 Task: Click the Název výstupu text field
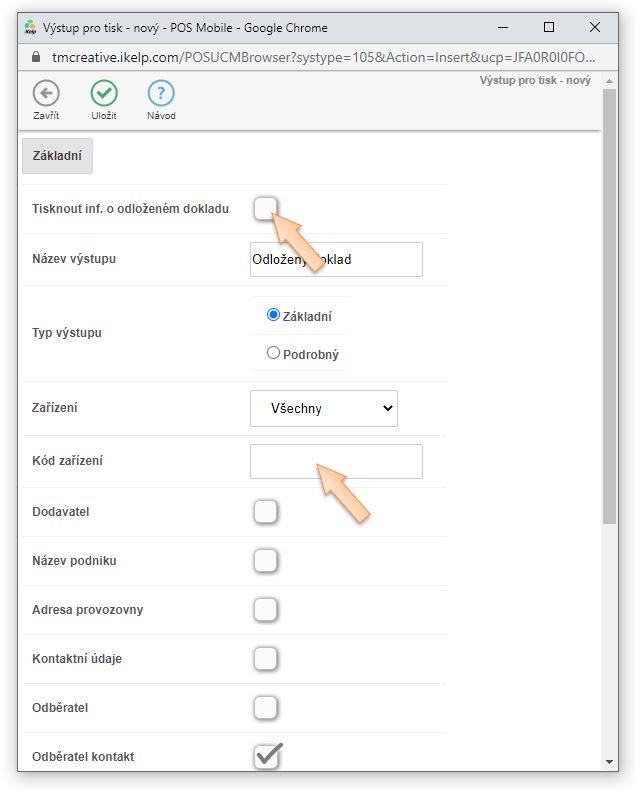pyautogui.click(x=336, y=259)
